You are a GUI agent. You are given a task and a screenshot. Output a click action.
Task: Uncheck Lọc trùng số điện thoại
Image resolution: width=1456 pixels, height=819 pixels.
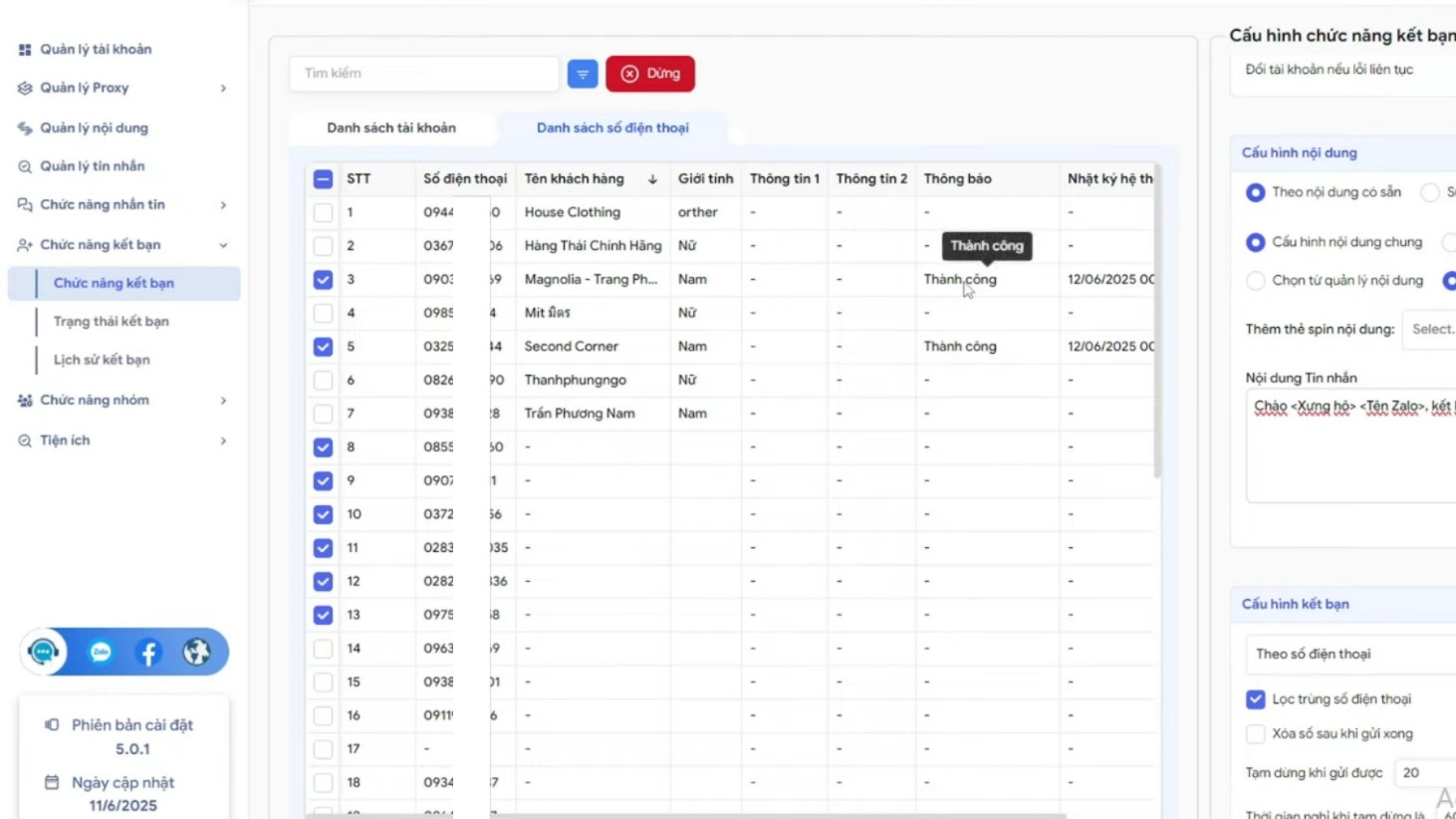pos(1255,699)
